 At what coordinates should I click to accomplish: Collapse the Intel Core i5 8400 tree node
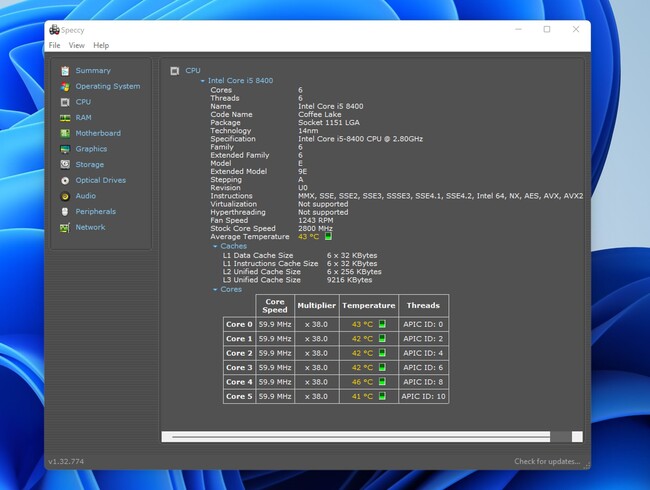pos(202,81)
